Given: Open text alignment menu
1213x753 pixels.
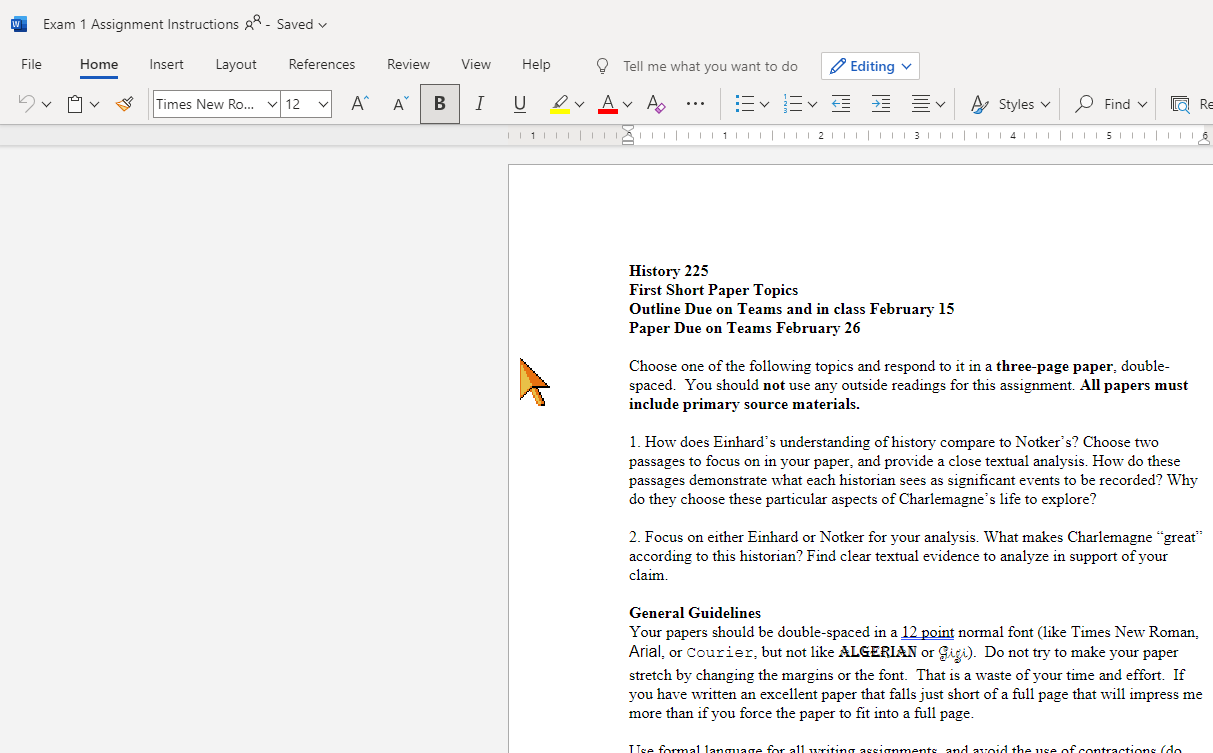Looking at the screenshot, I should point(928,104).
